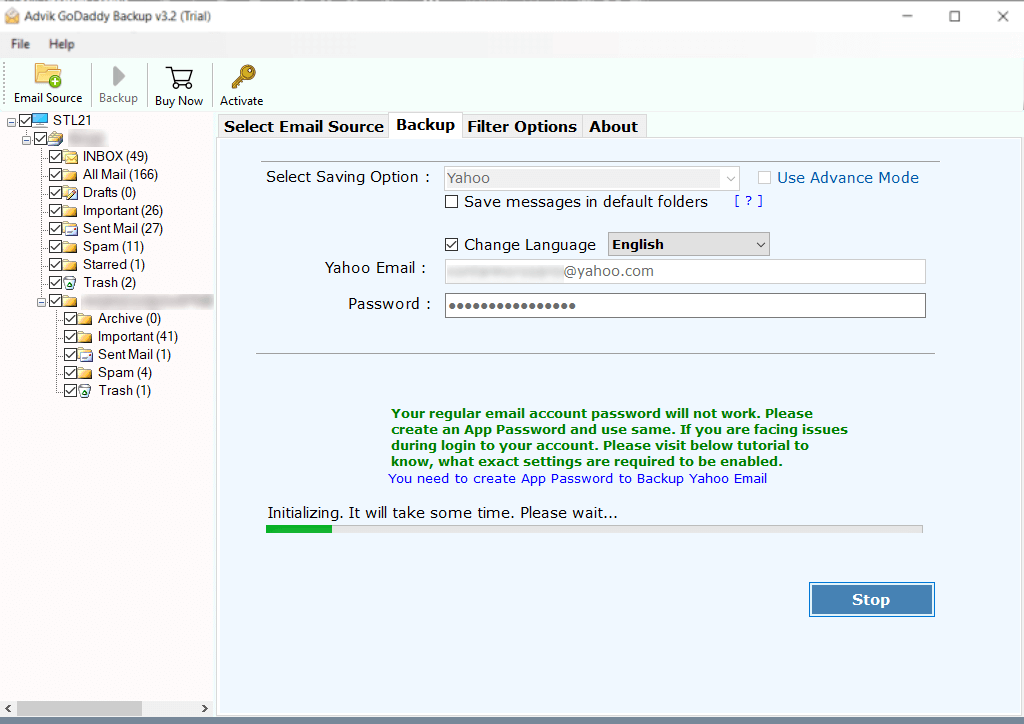Open the File menu
This screenshot has height=724, width=1024.
(x=20, y=44)
